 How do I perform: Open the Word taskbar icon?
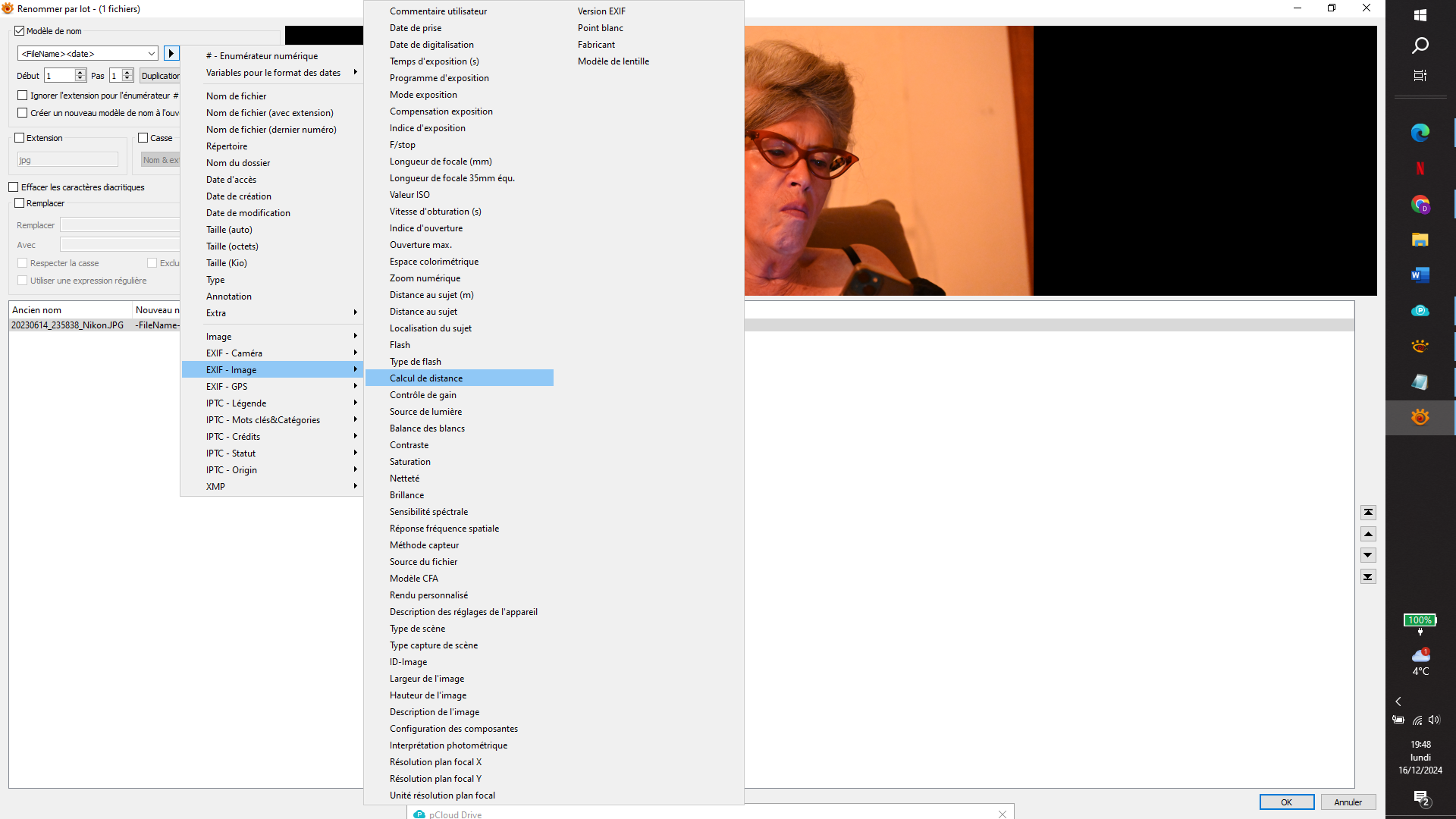click(1420, 275)
